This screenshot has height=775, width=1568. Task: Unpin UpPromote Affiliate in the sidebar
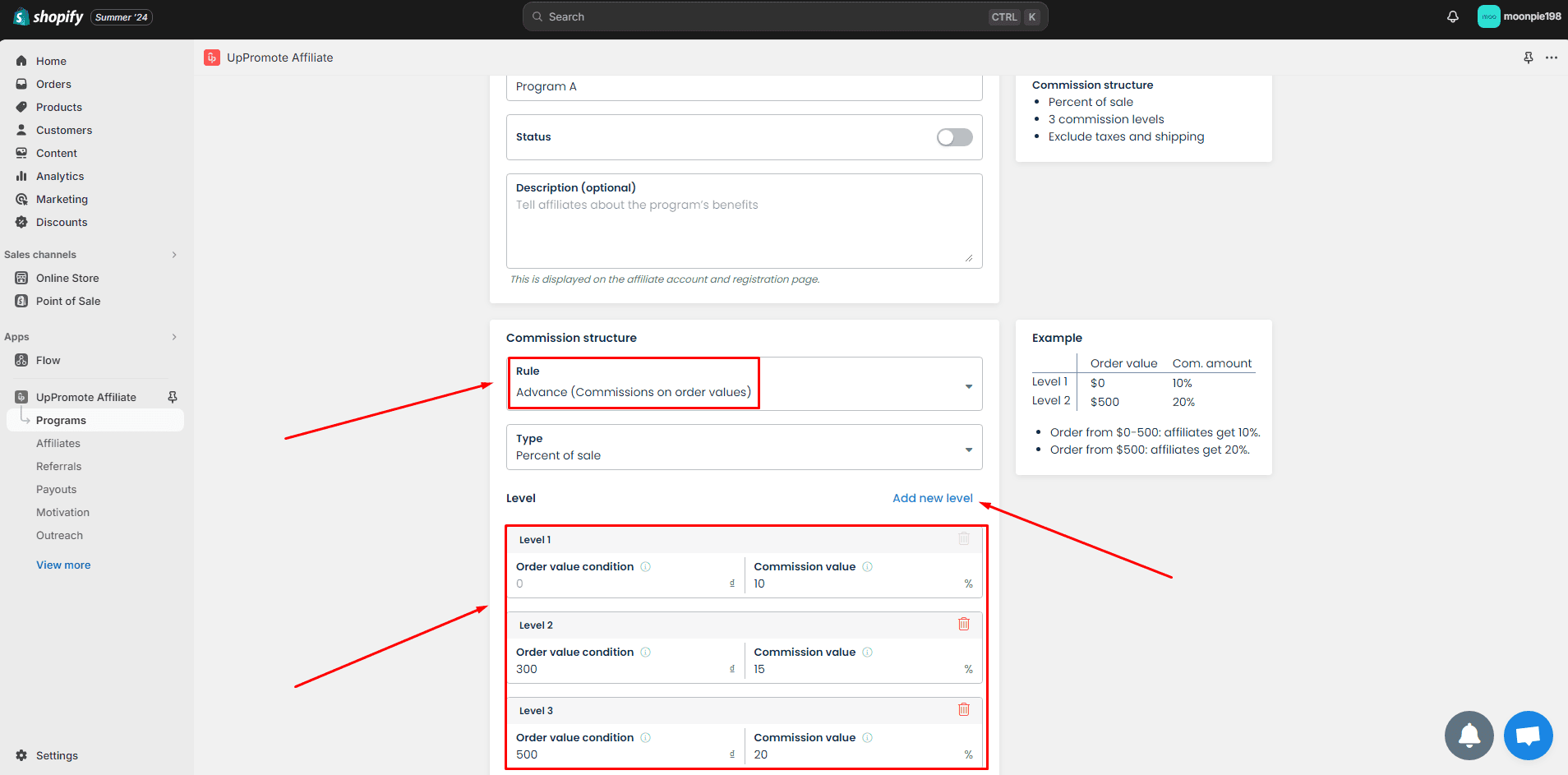(173, 397)
